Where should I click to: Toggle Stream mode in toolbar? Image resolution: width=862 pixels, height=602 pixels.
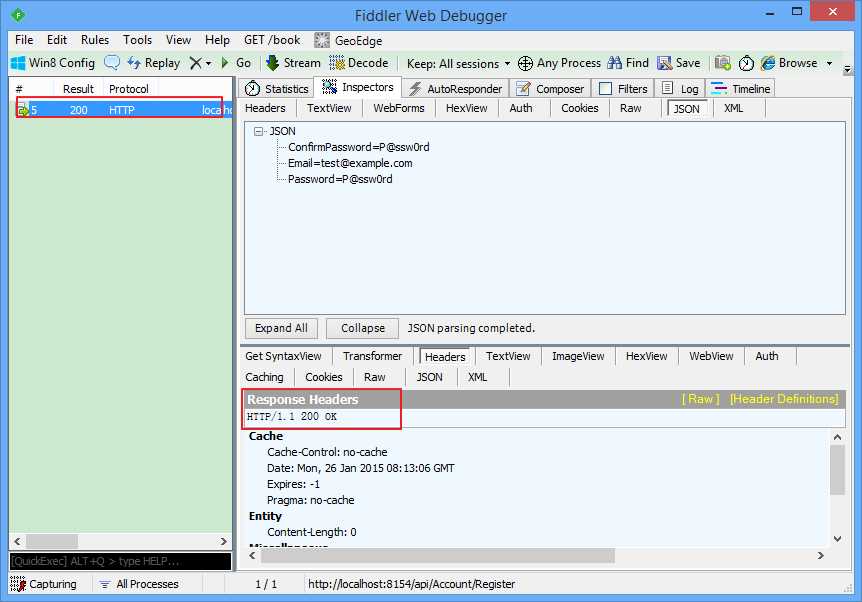tap(293, 63)
